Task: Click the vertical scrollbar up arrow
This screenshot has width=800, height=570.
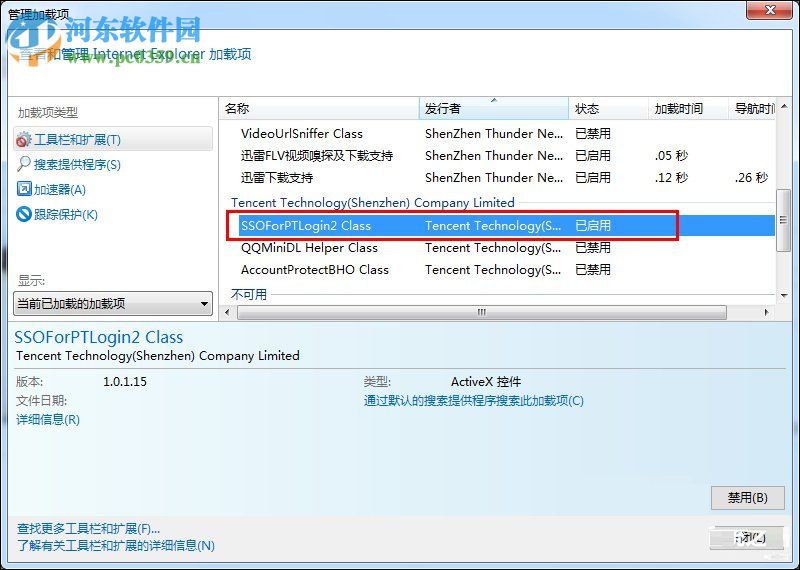Action: pos(784,106)
